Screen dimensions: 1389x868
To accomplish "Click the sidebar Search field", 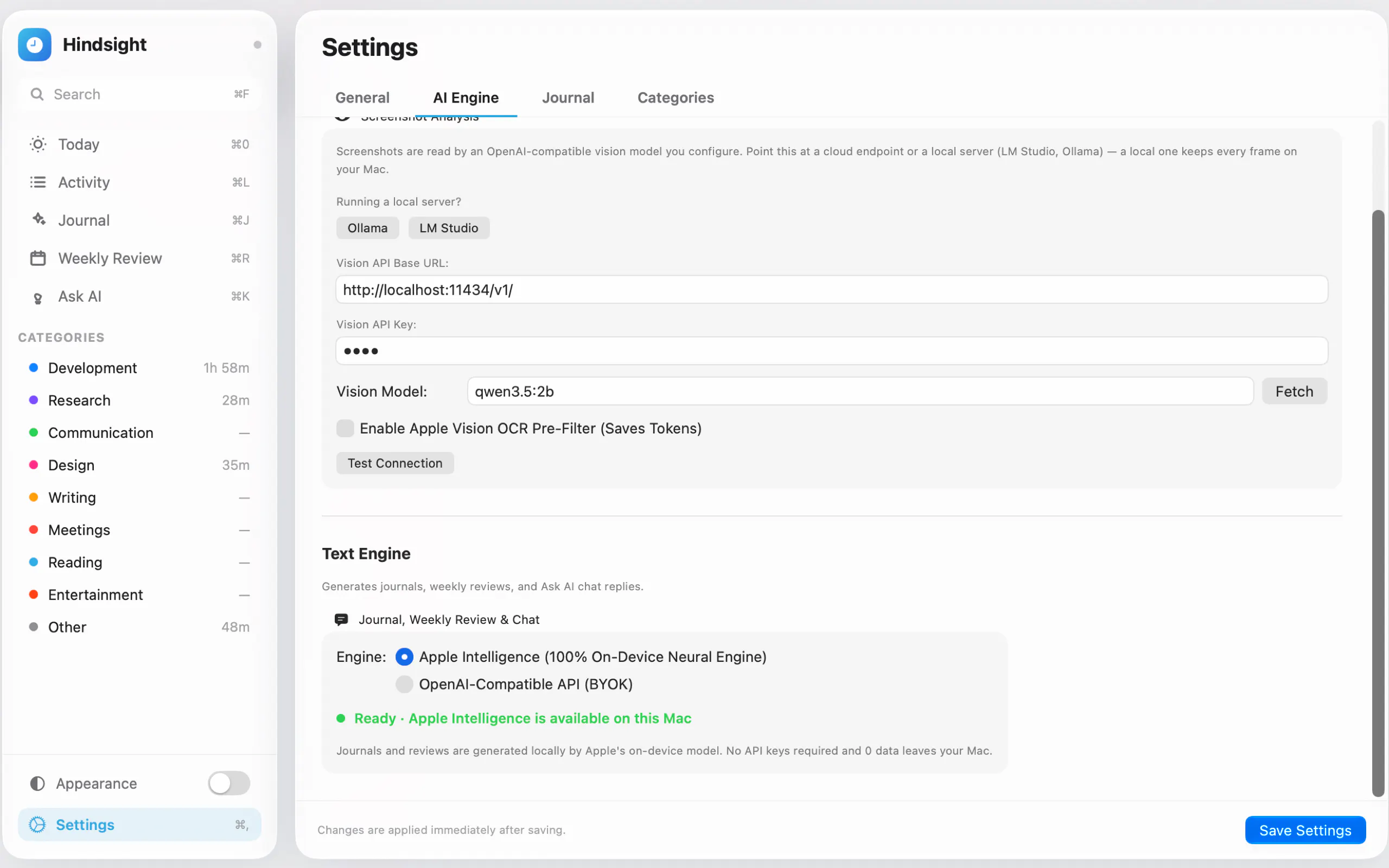I will 139,94.
